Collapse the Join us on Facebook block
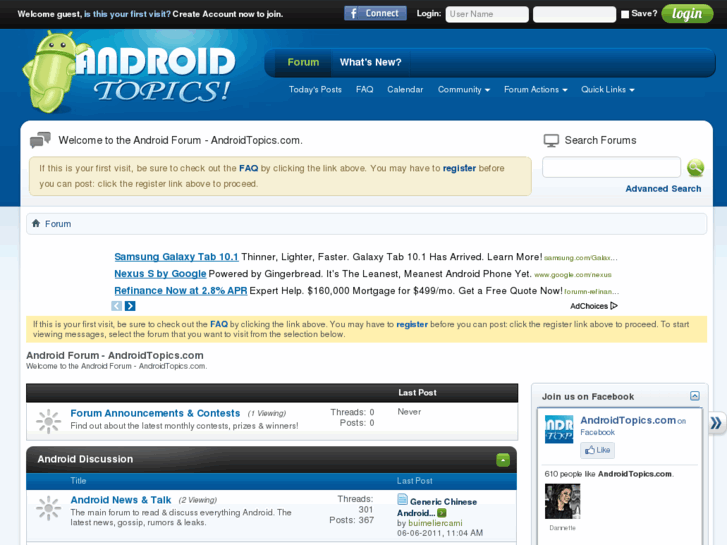 pyautogui.click(x=695, y=396)
